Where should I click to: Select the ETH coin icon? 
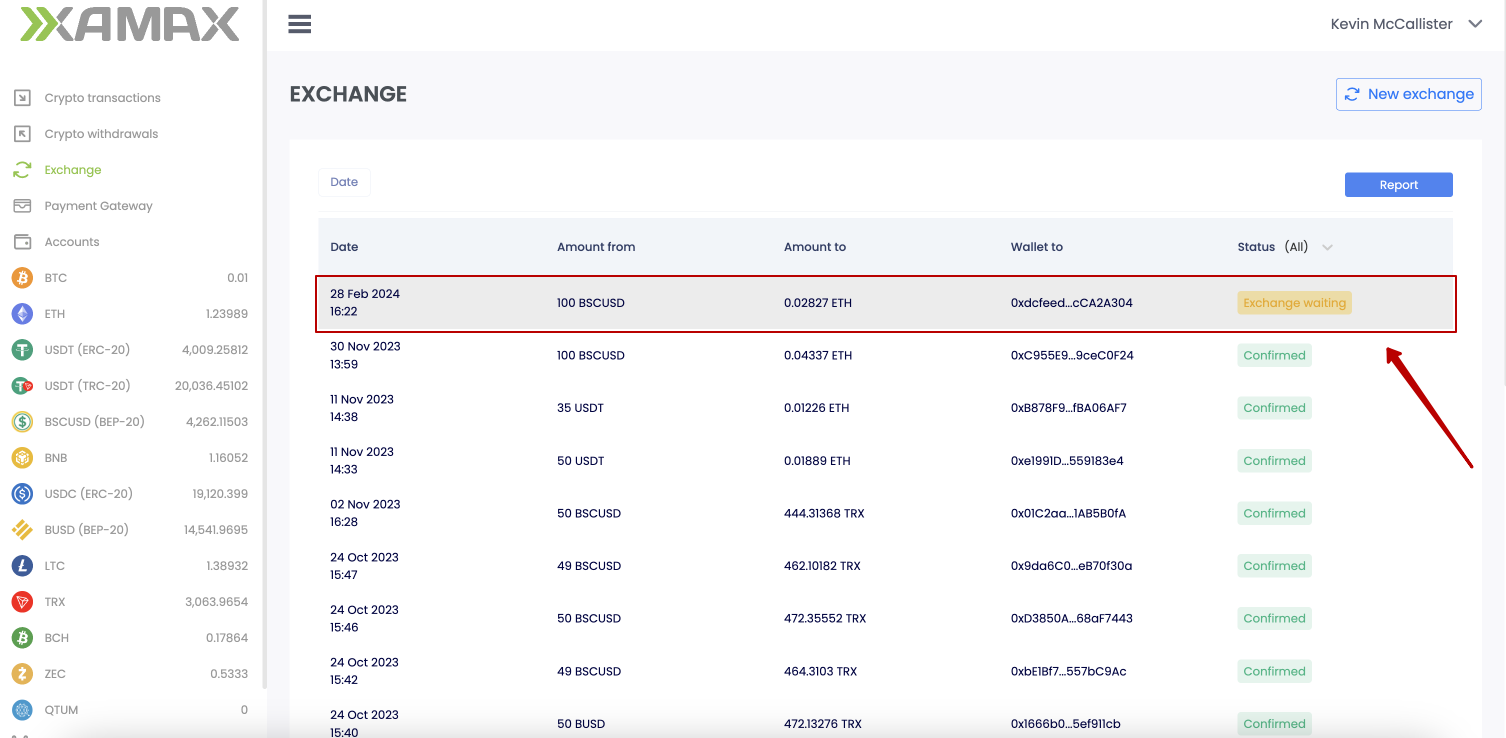point(22,314)
